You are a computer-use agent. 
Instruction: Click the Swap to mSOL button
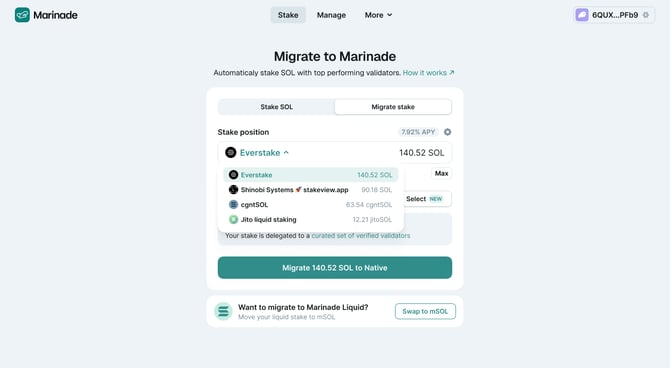click(425, 311)
